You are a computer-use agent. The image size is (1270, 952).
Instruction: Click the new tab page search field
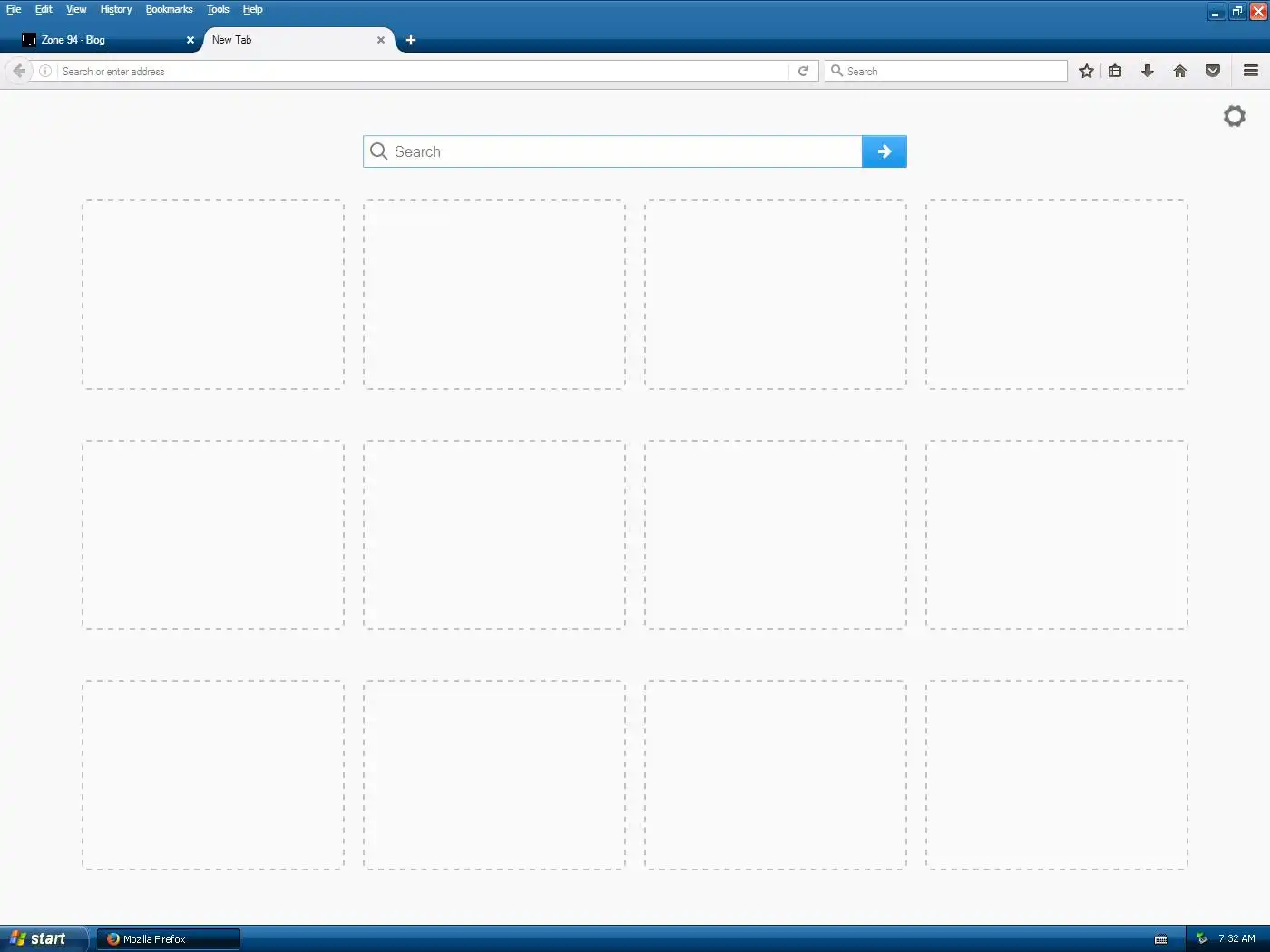[612, 151]
